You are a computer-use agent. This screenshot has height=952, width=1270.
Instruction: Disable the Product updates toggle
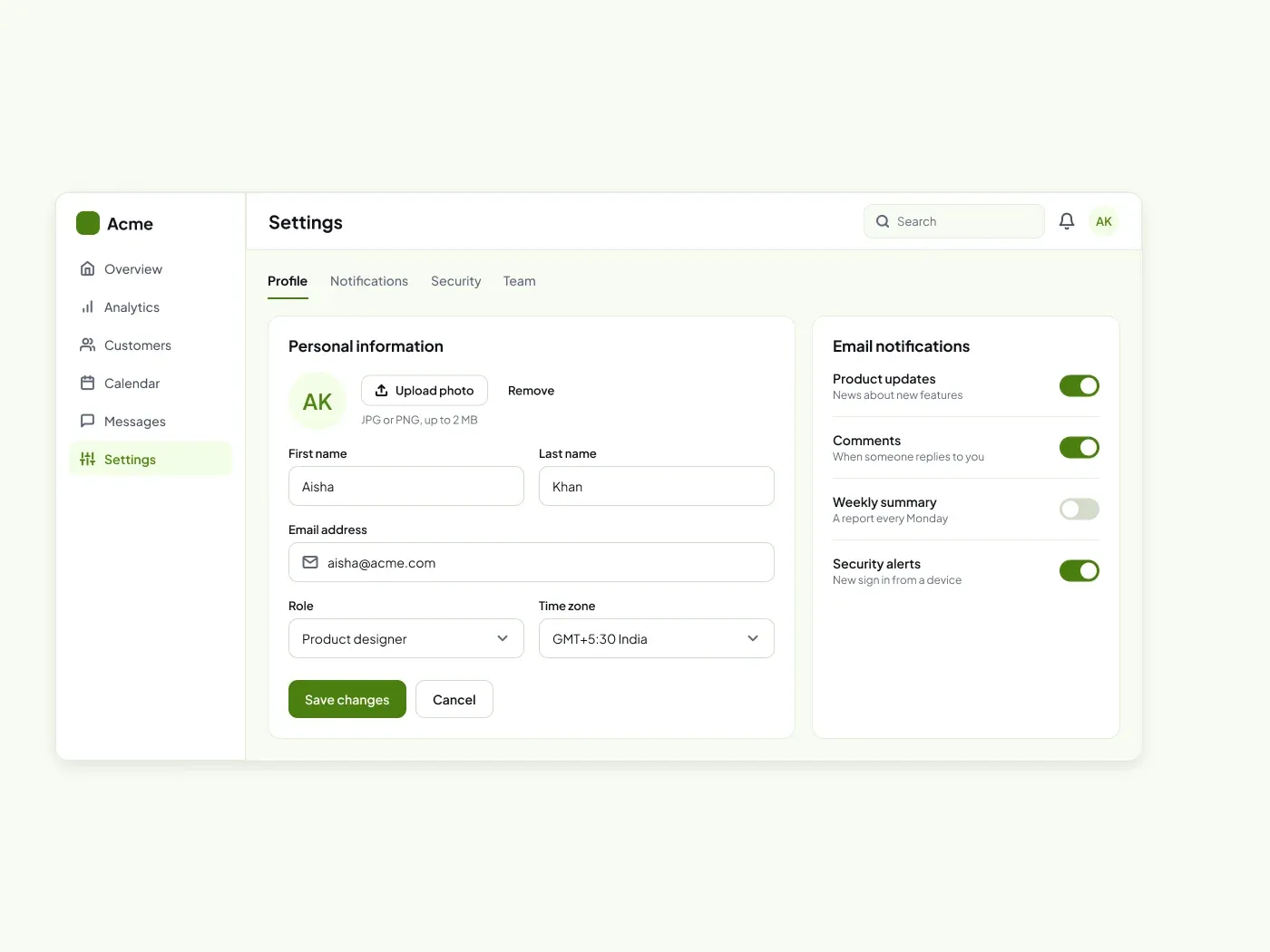tap(1079, 385)
